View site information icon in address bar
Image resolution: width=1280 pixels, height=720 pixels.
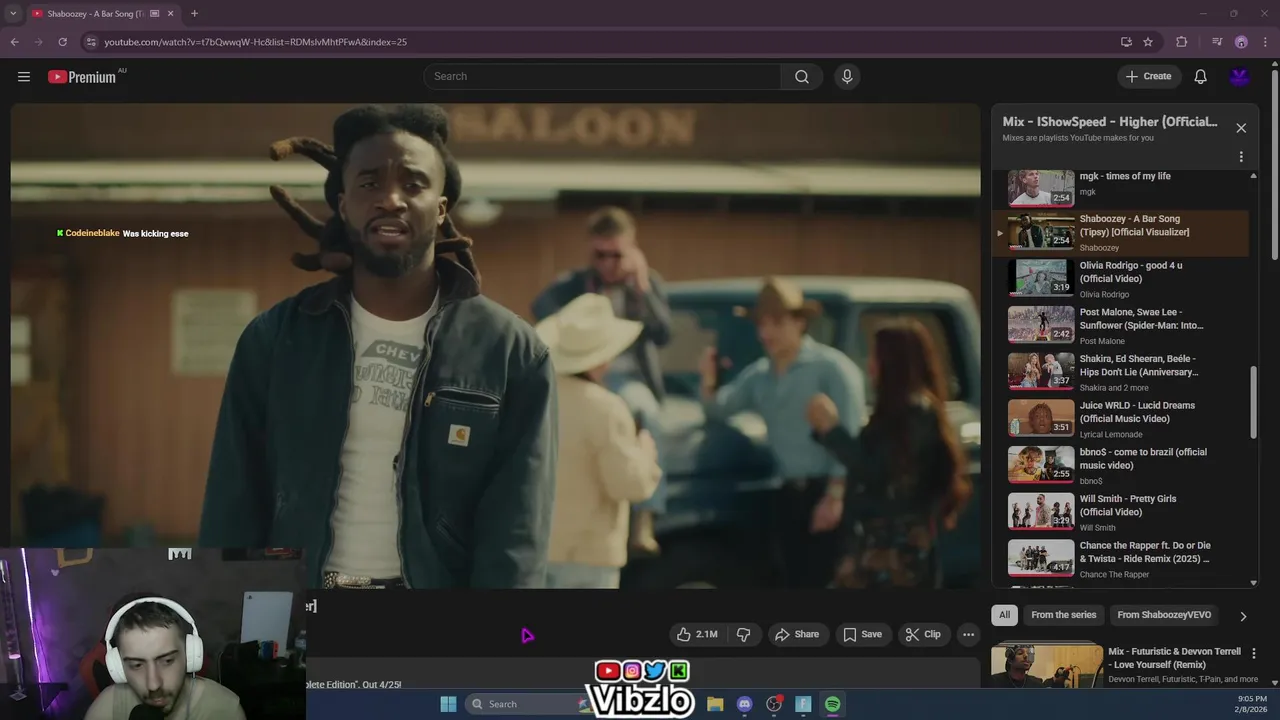tap(91, 42)
